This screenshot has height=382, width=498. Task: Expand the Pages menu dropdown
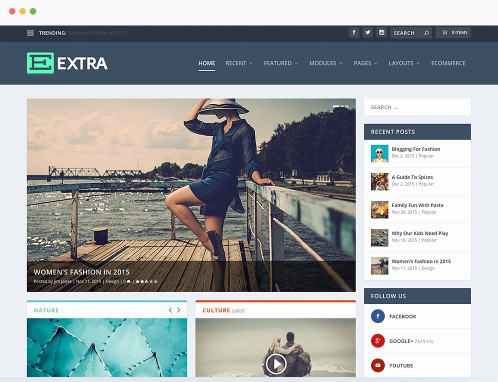365,63
